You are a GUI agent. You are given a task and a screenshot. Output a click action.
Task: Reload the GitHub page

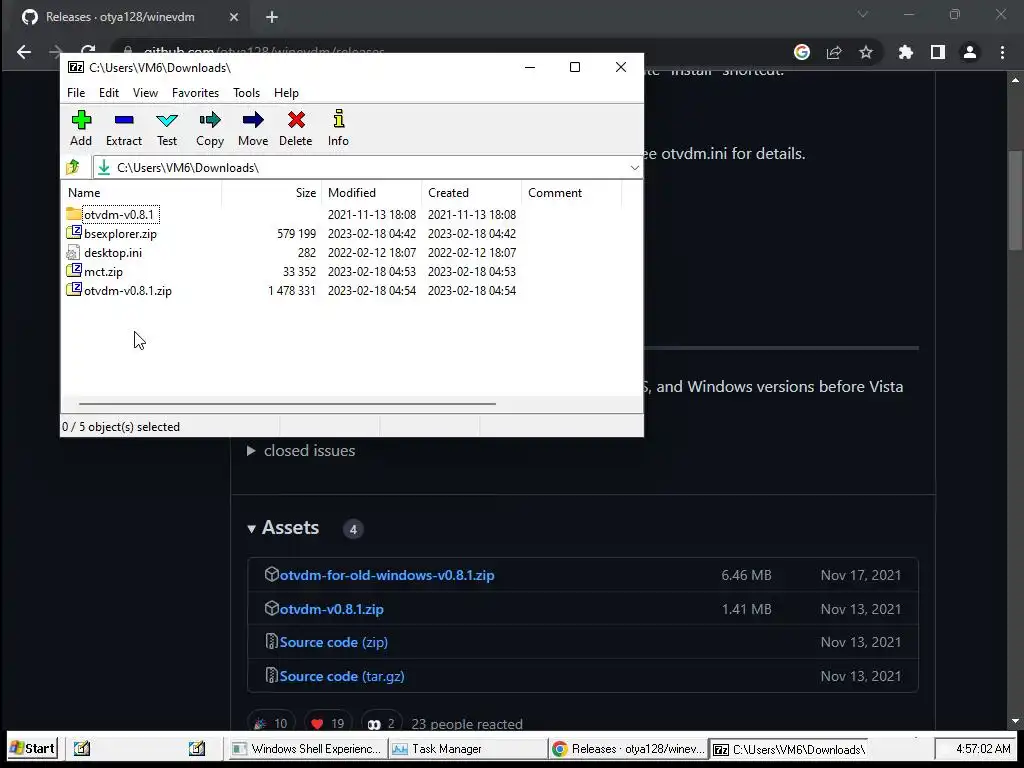coord(88,50)
